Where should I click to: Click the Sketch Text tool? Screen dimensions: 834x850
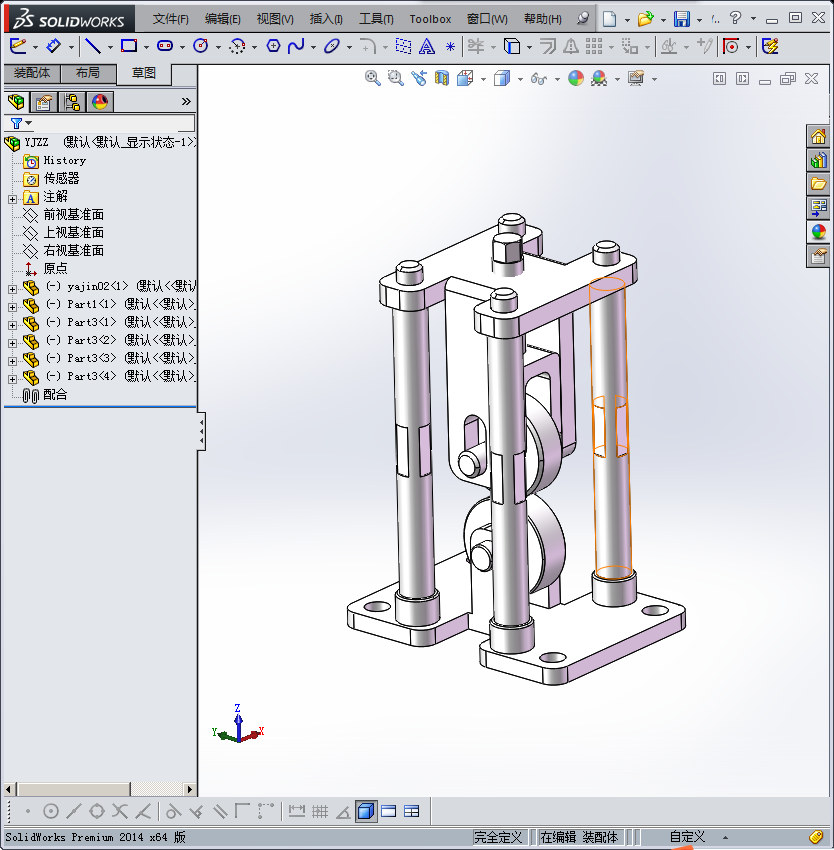(427, 47)
